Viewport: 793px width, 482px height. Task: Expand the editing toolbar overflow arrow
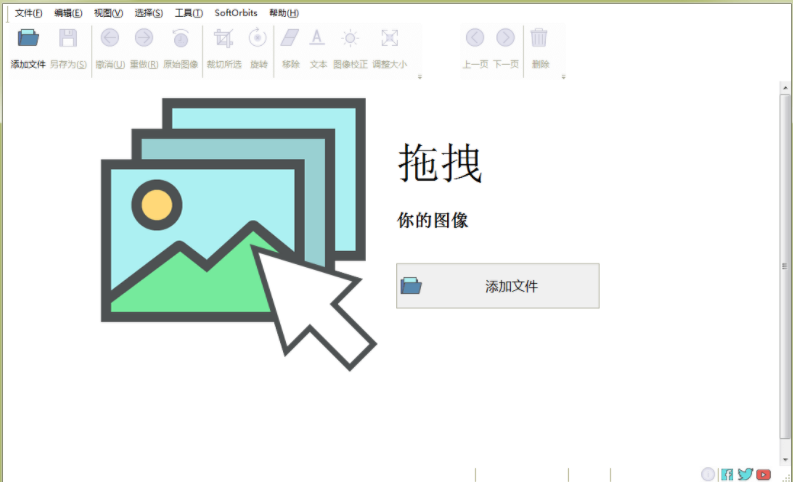point(420,77)
